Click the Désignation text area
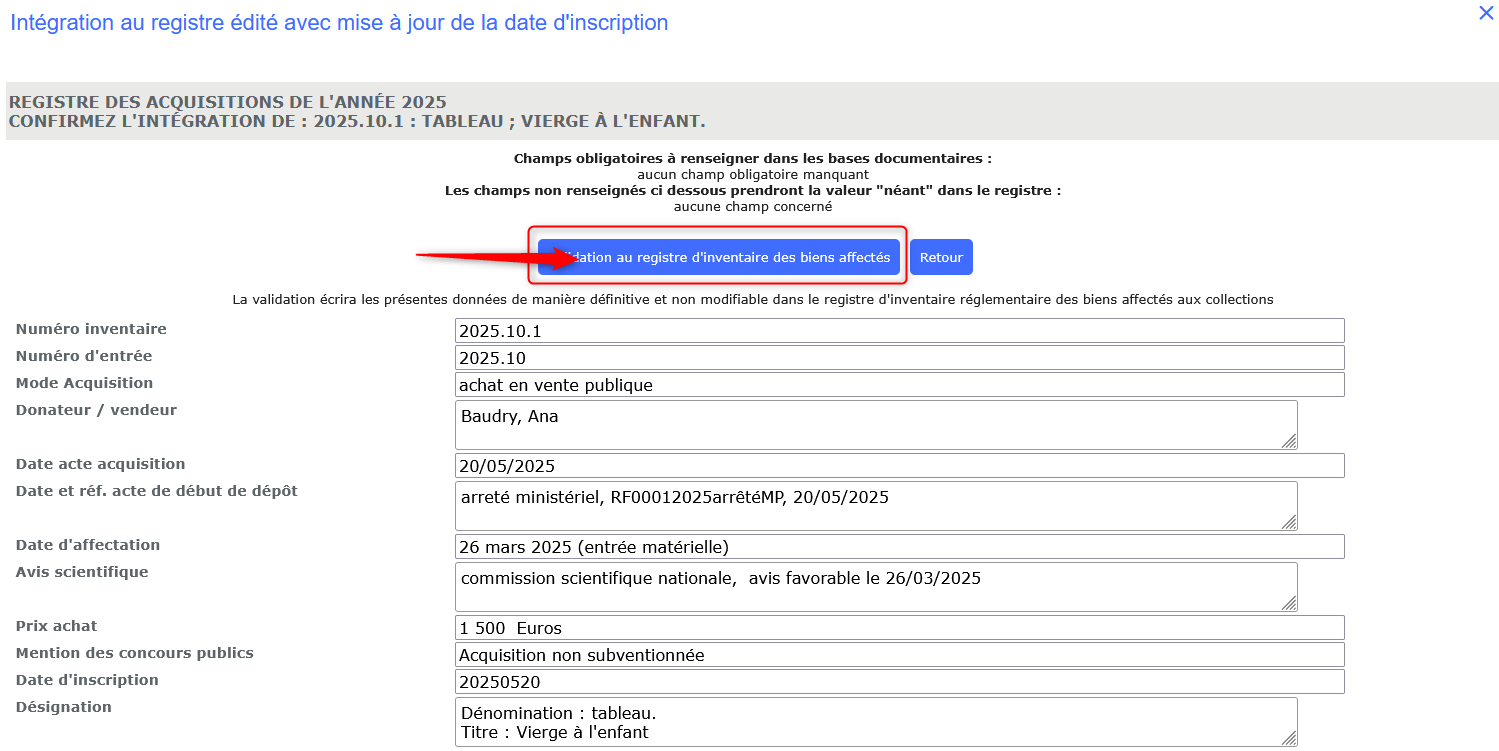This screenshot has width=1499, height=751. pyautogui.click(x=876, y=722)
